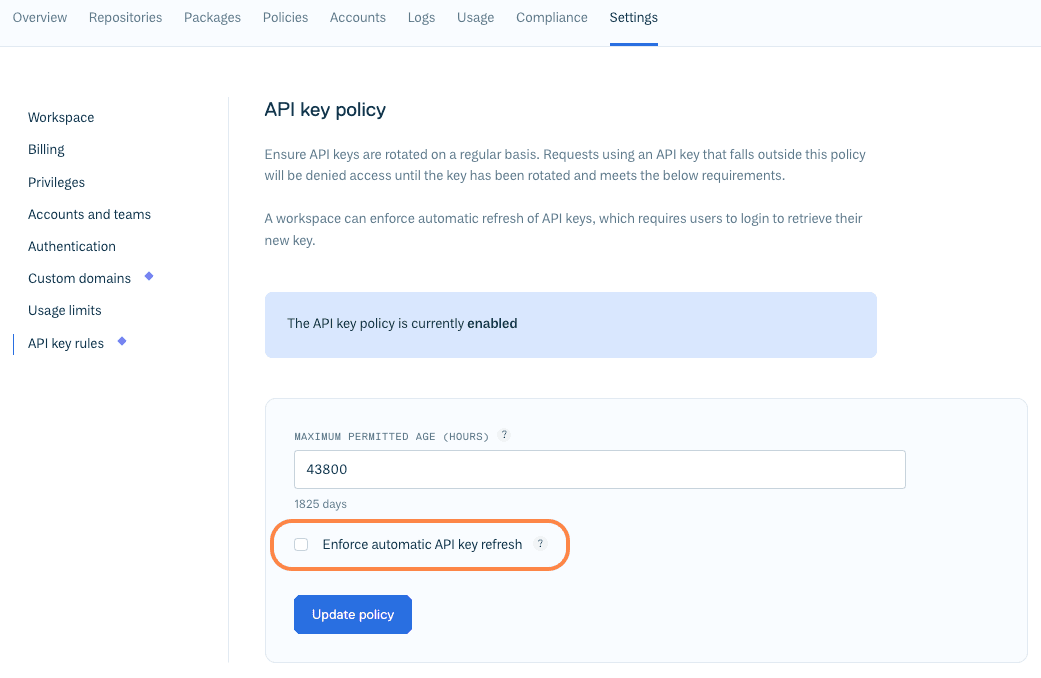The width and height of the screenshot is (1041, 678).
Task: Open the Compliance tab
Action: 552,17
